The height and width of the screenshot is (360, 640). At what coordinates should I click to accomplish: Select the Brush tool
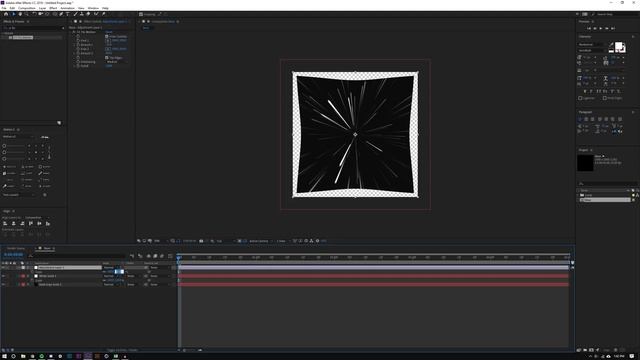tap(75, 14)
